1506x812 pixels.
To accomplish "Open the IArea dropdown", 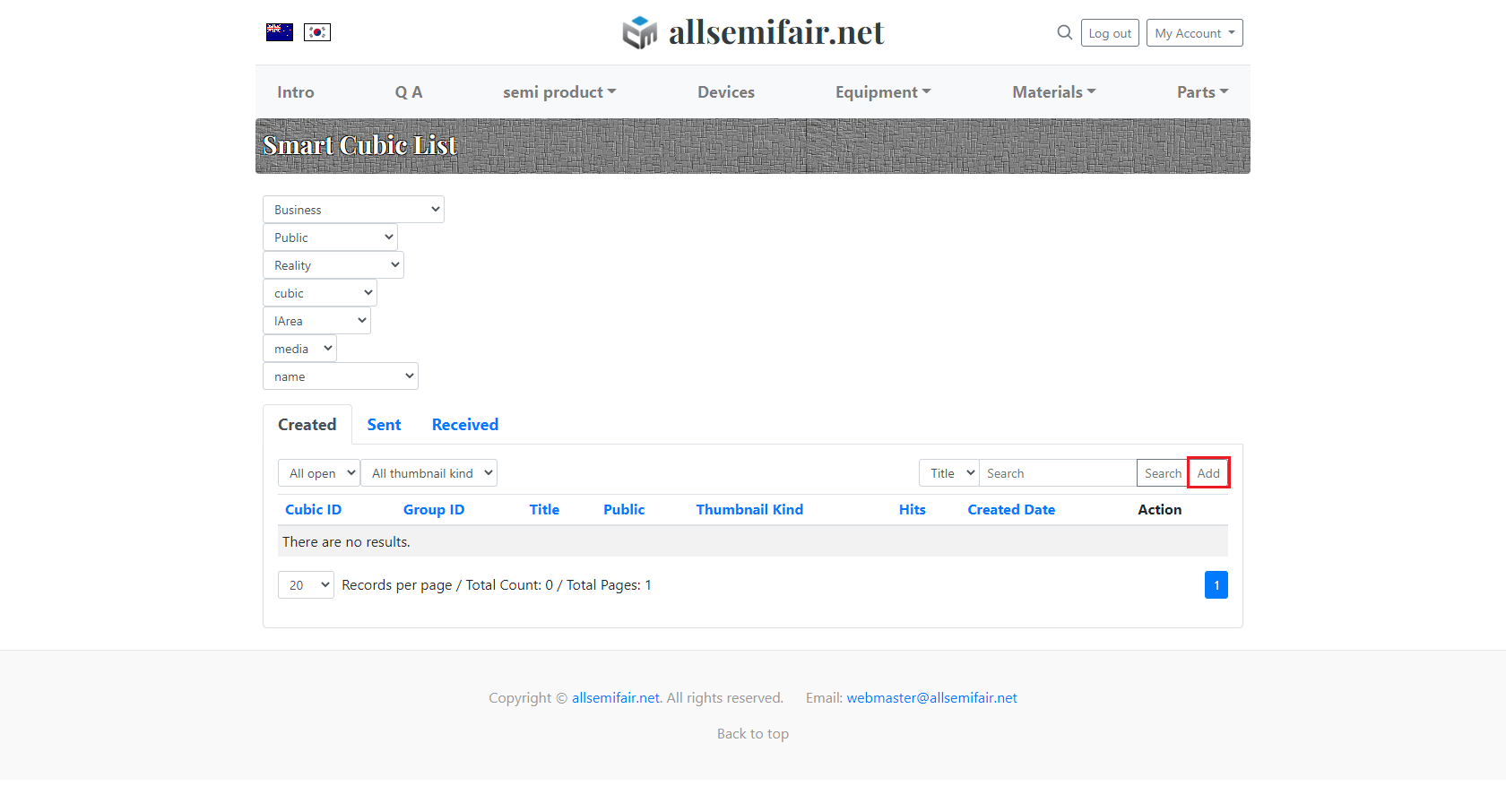I will pyautogui.click(x=316, y=321).
